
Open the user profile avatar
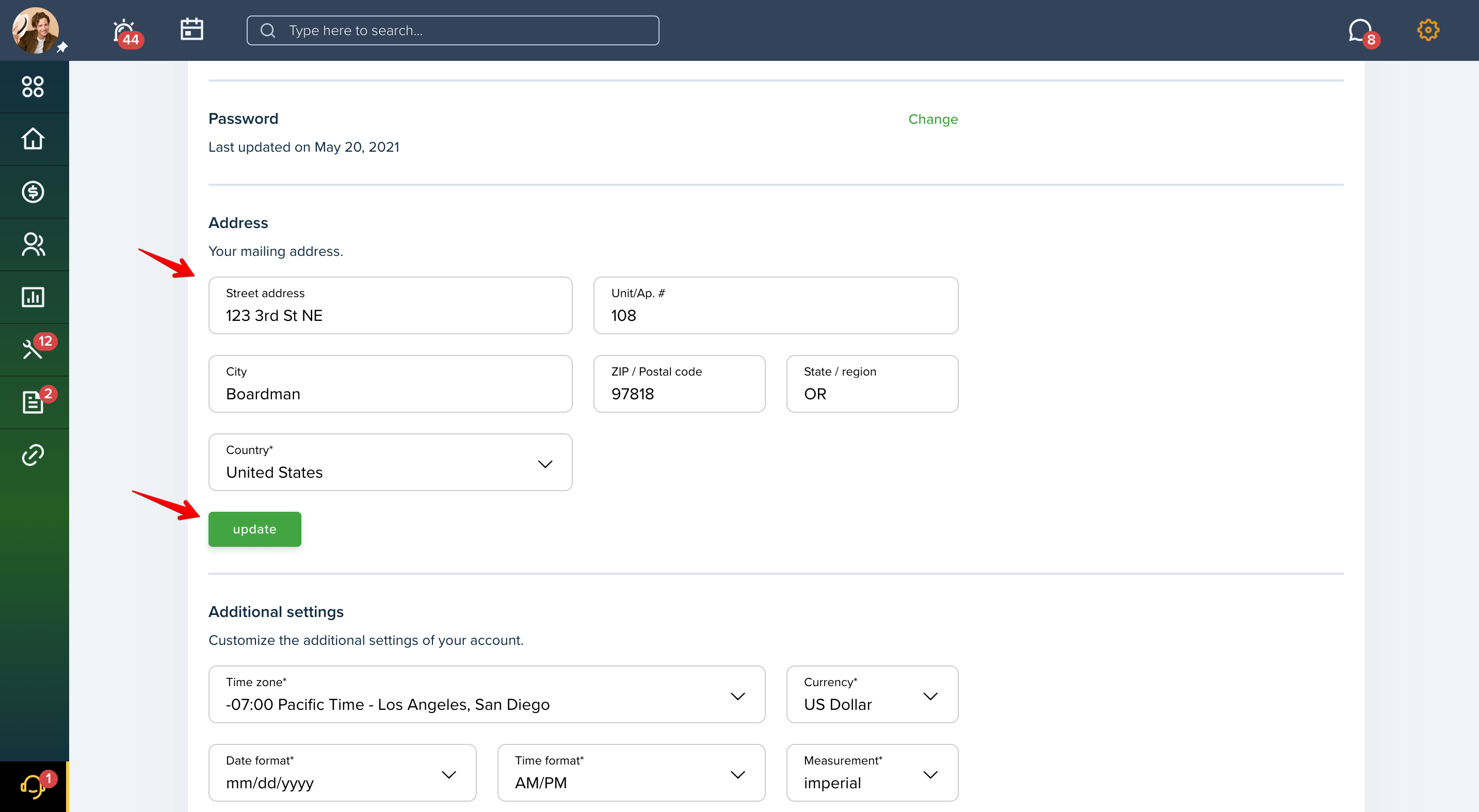click(x=36, y=30)
